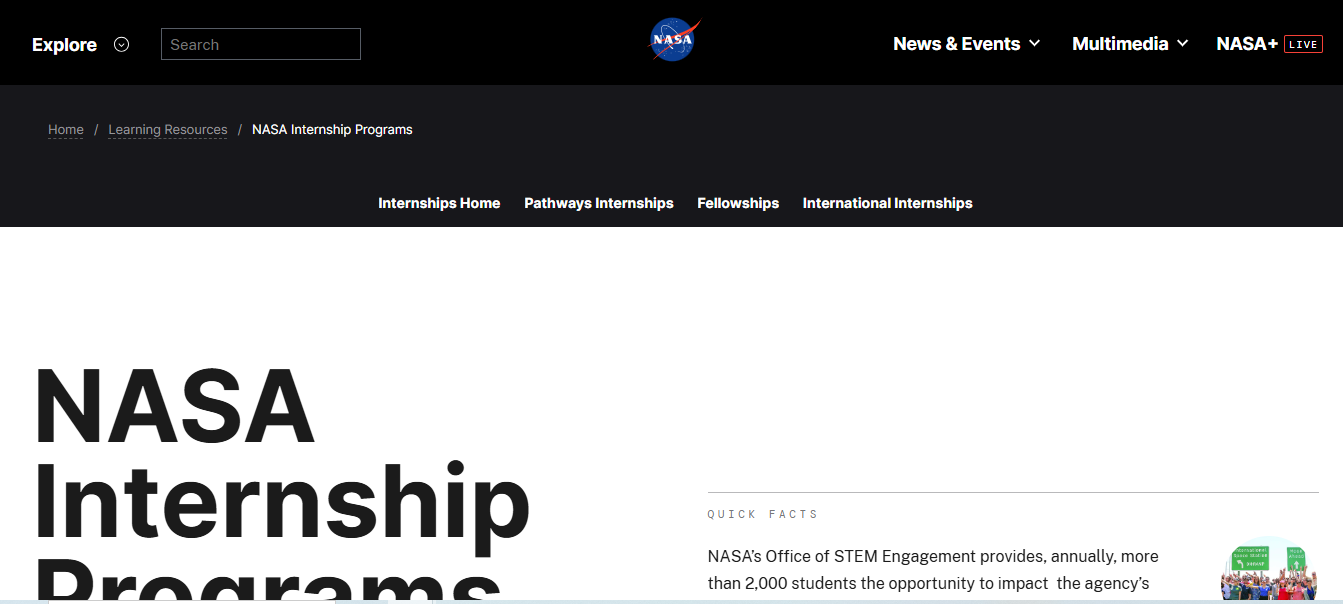Click the NASA Internship Programs breadcrumb text
Screen dimensions: 1343x604
(x=332, y=130)
